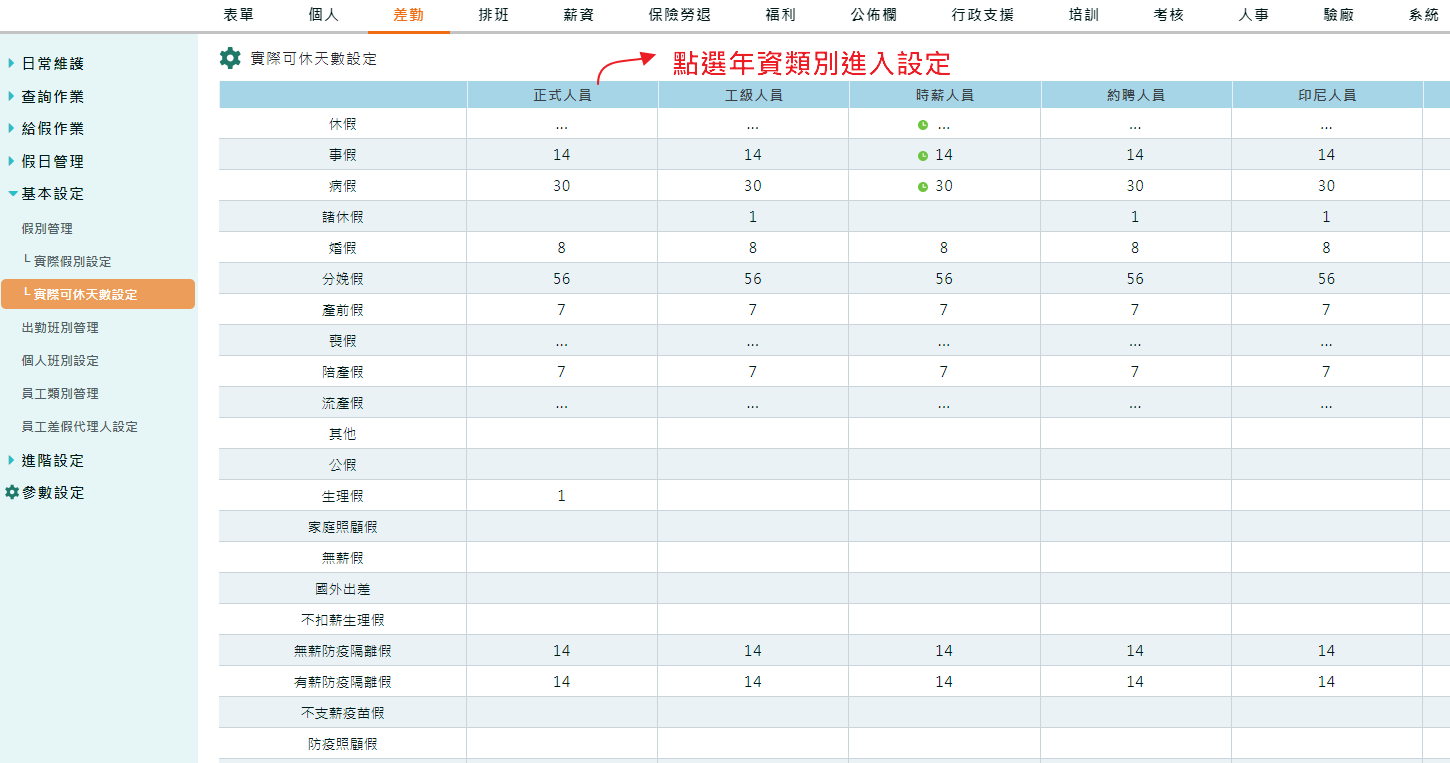The width and height of the screenshot is (1450, 763).
Task: Switch to the 薪資 tab
Action: click(579, 16)
